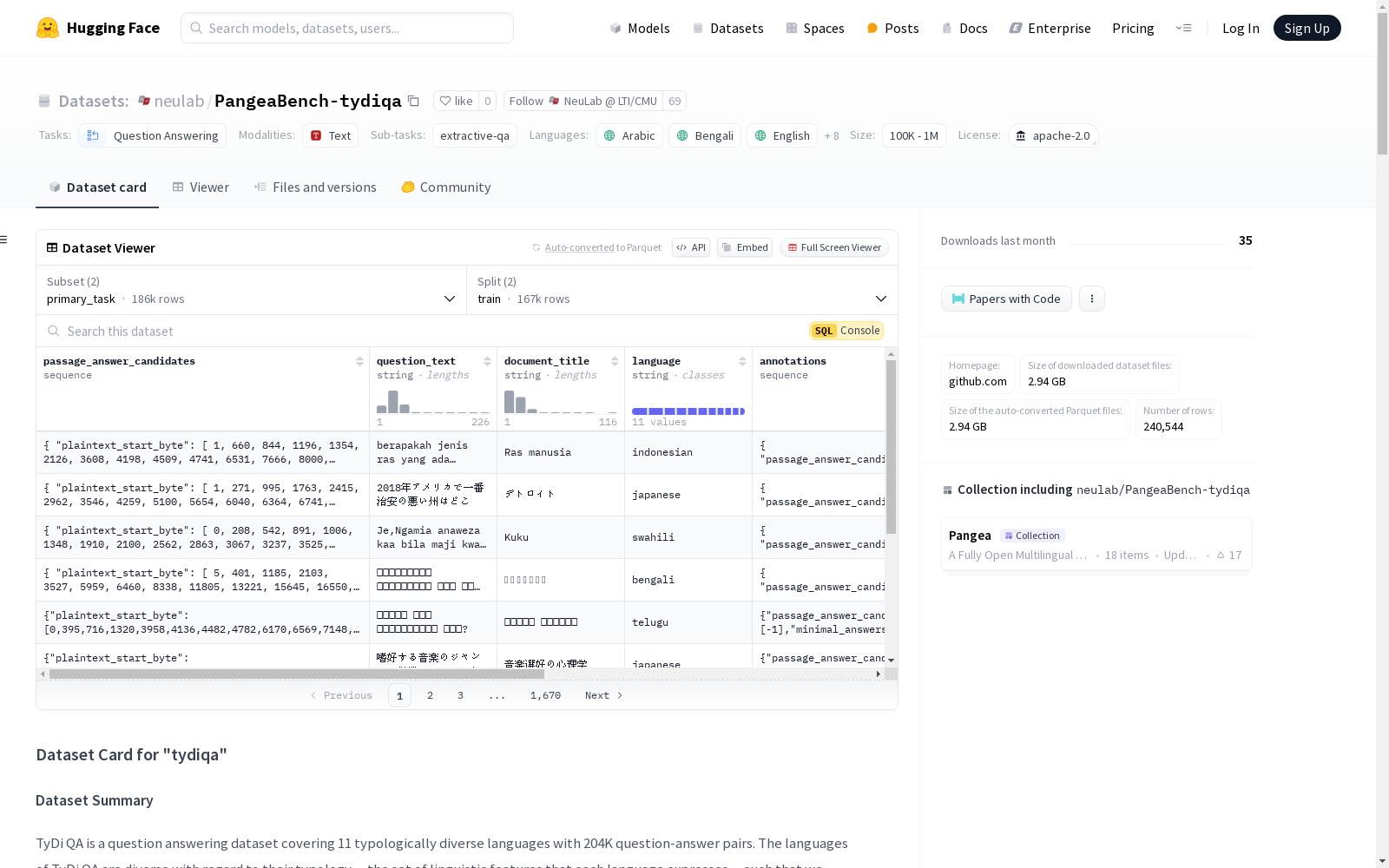Sort by the question_text column
Image resolution: width=1389 pixels, height=868 pixels.
click(487, 361)
